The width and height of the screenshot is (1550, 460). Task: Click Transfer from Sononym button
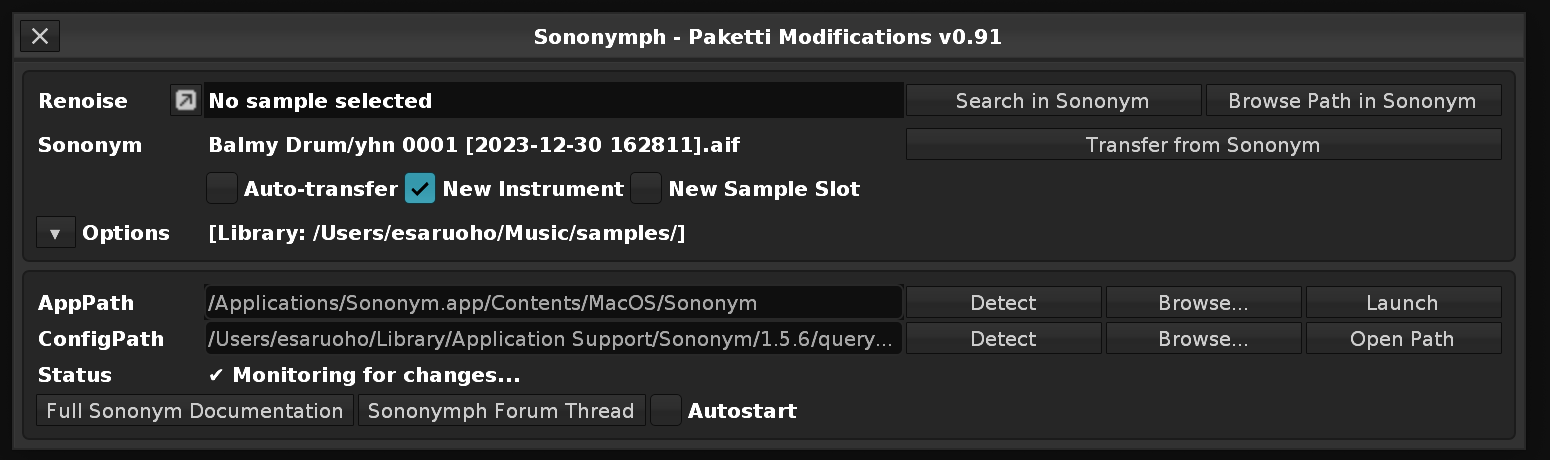[x=1203, y=145]
